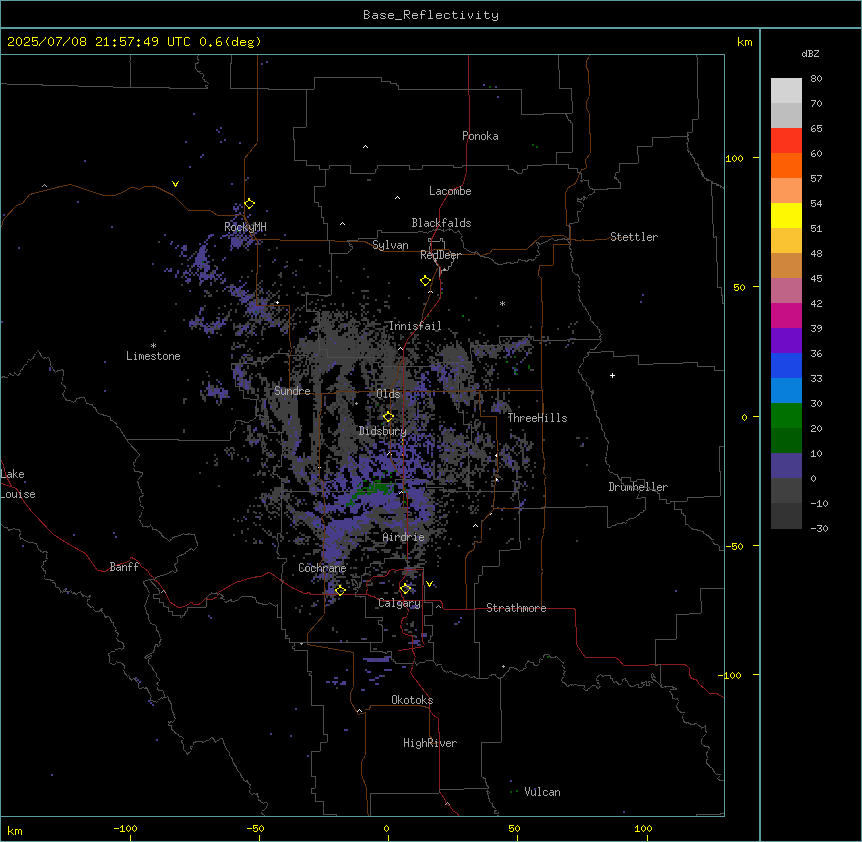Click the Innisfail city label

[415, 326]
